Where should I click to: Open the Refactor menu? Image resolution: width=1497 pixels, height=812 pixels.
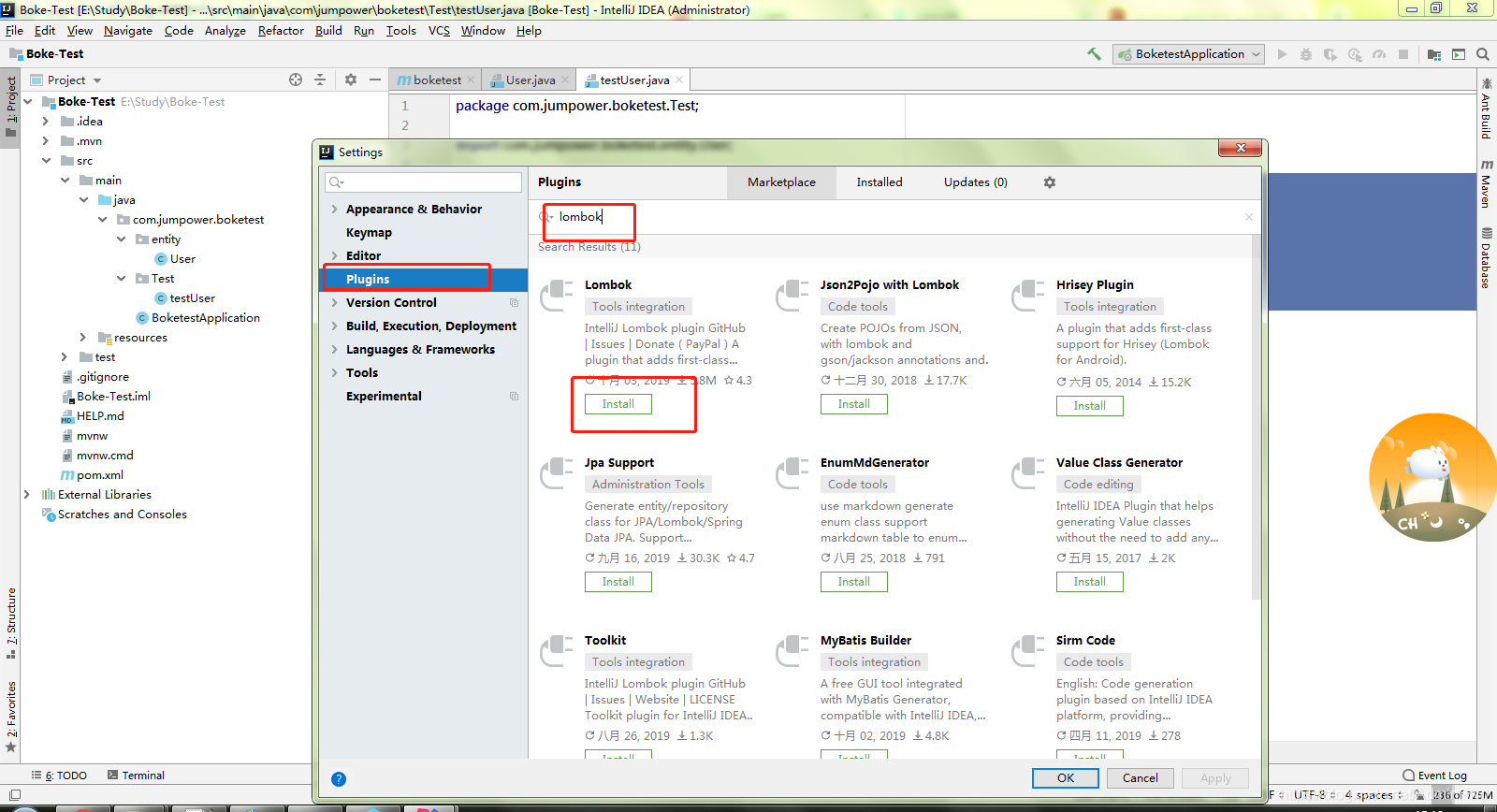[281, 31]
